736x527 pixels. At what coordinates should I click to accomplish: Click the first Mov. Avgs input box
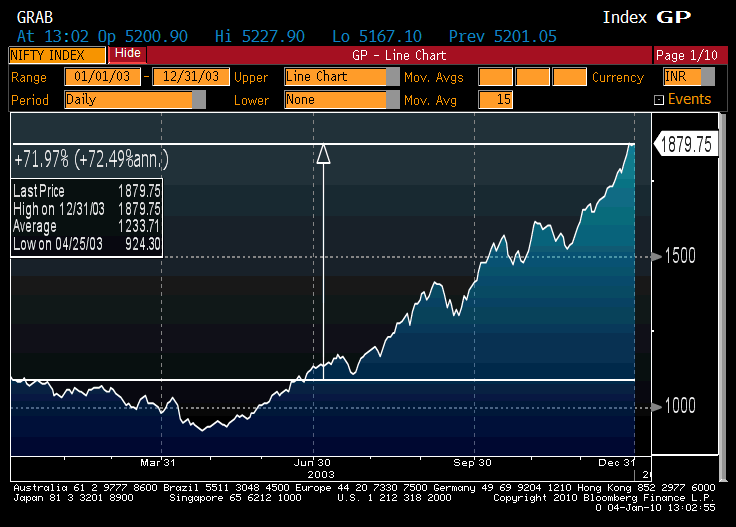click(x=495, y=77)
